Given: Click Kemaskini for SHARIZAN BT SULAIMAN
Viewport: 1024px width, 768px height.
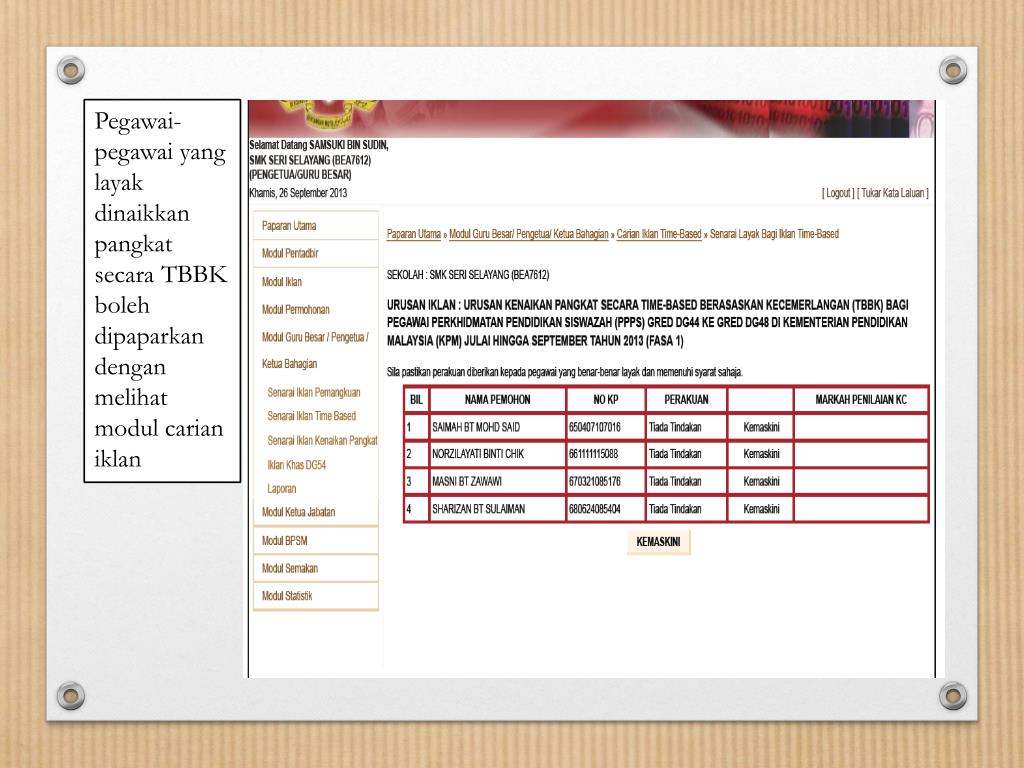Looking at the screenshot, I should pyautogui.click(x=761, y=509).
